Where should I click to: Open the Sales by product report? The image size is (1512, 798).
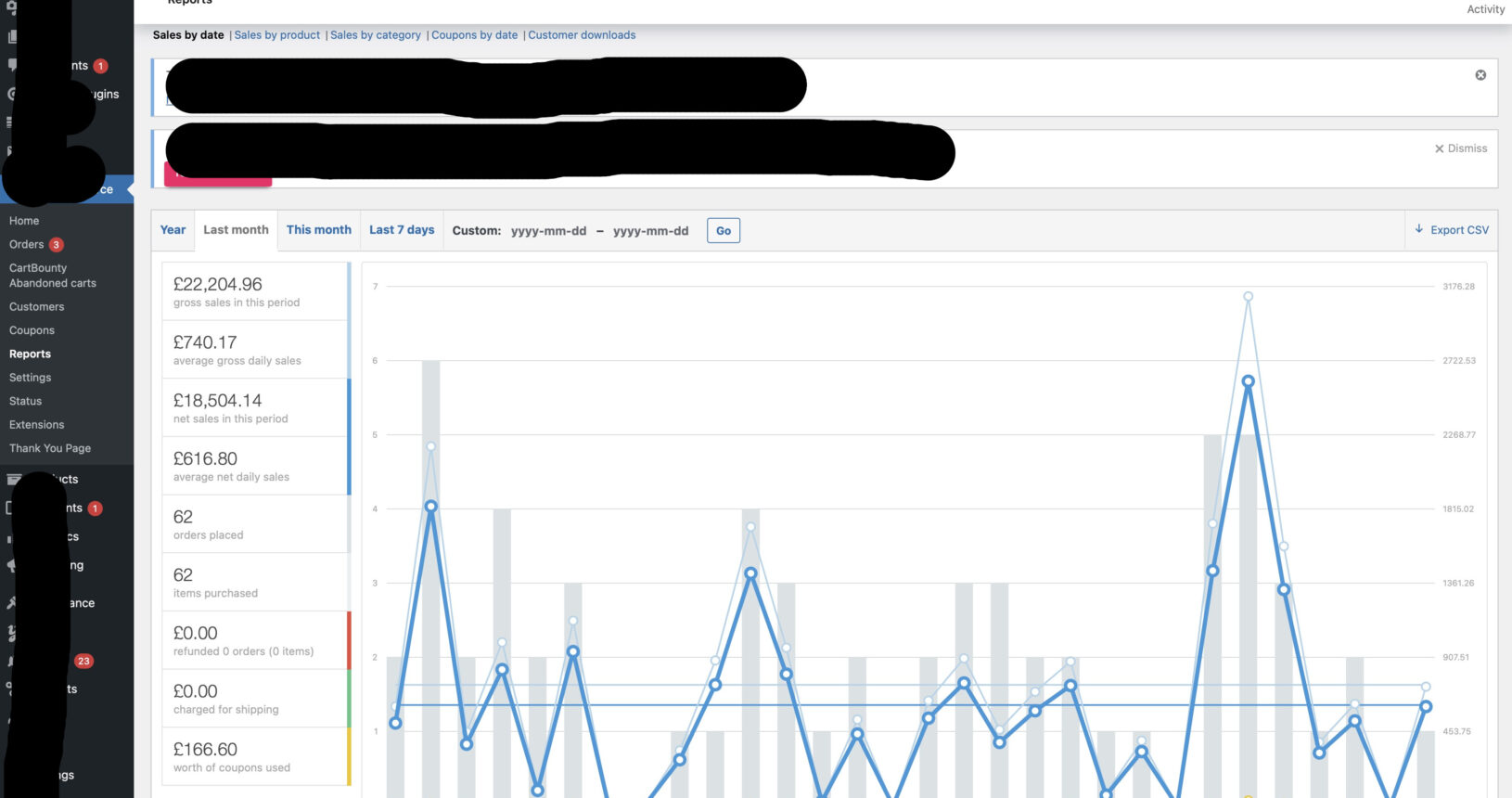coord(276,35)
